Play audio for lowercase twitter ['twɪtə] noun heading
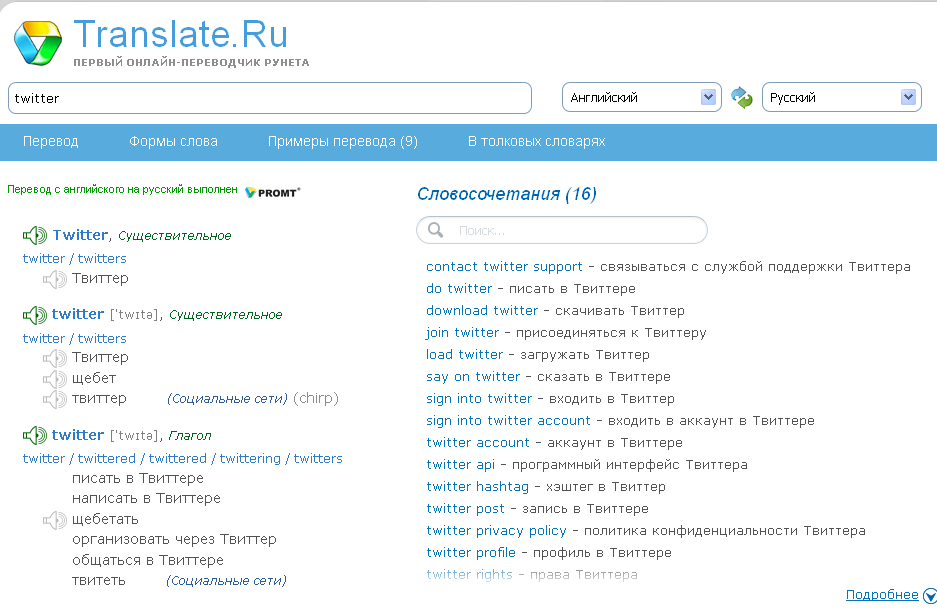The width and height of the screenshot is (937, 615). (x=35, y=315)
